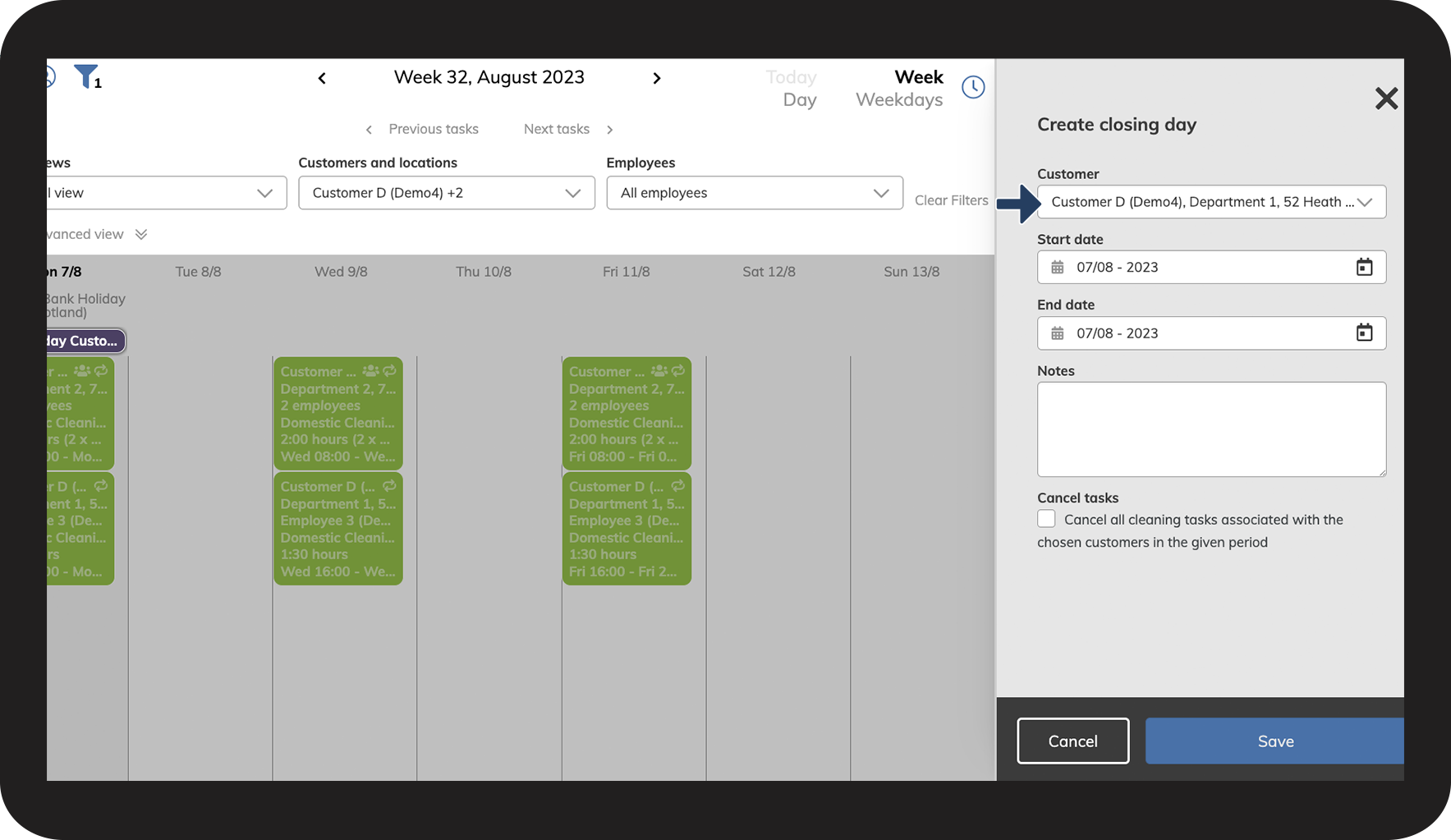The image size is (1451, 840).
Task: Open the Wed 16:00 Employee 3 task
Action: pyautogui.click(x=338, y=528)
